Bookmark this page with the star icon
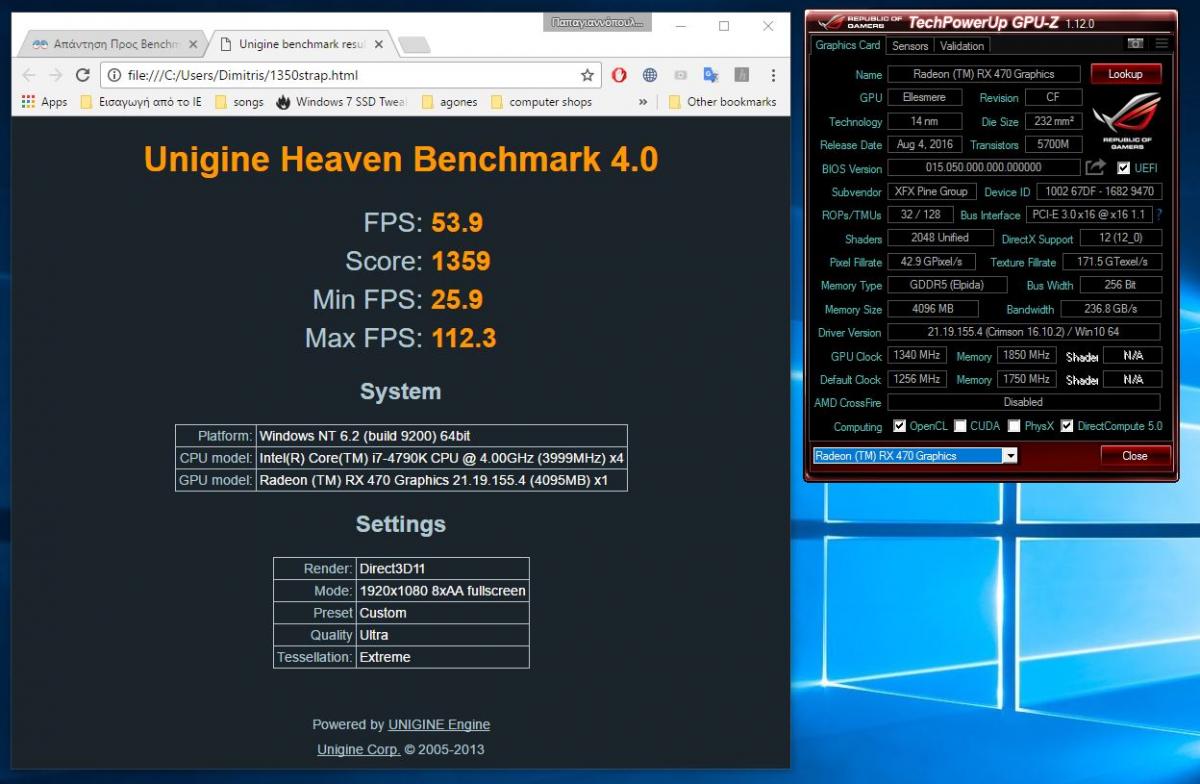This screenshot has height=784, width=1200. [587, 75]
